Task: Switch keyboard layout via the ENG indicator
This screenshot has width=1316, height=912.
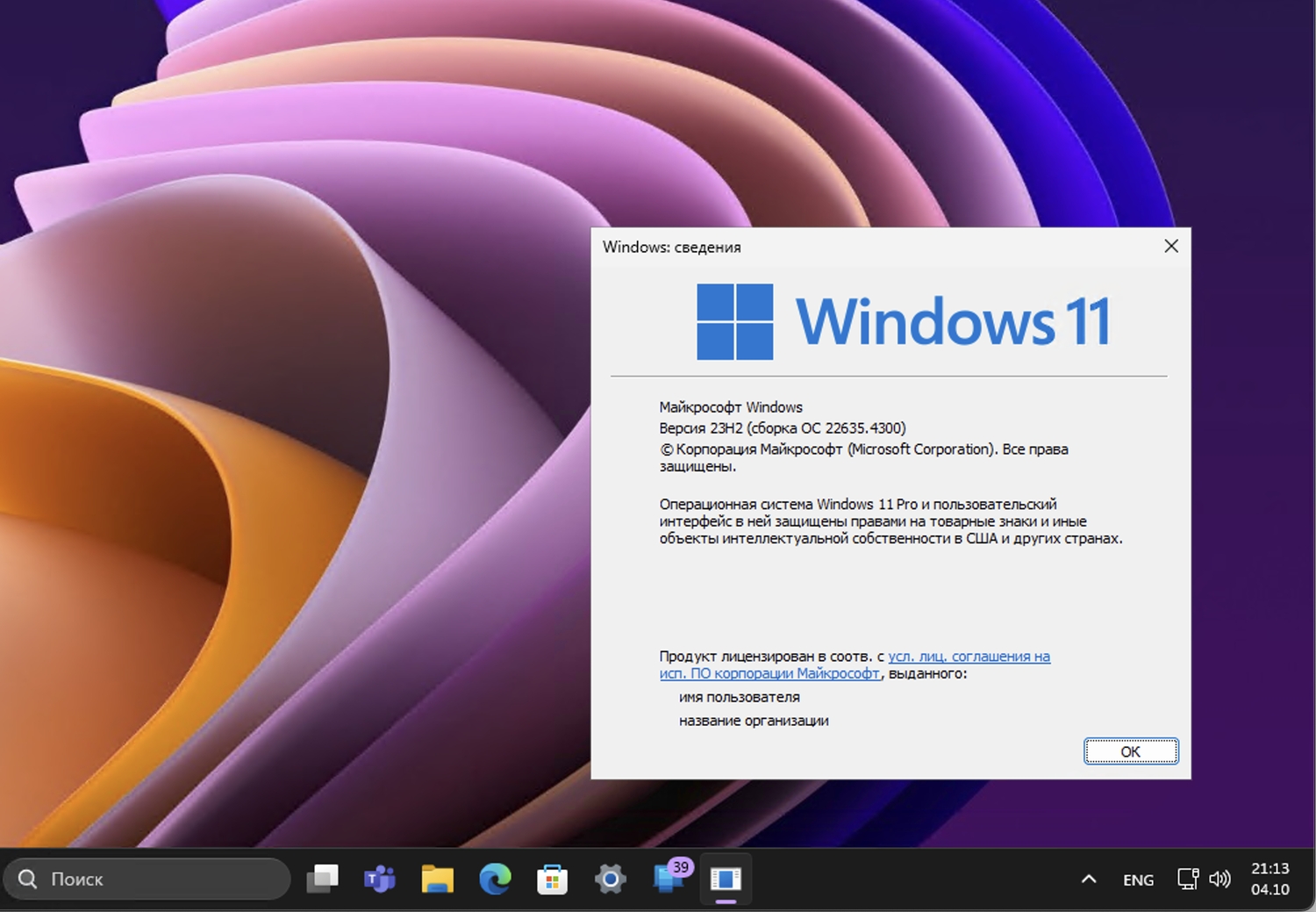Action: [1137, 879]
